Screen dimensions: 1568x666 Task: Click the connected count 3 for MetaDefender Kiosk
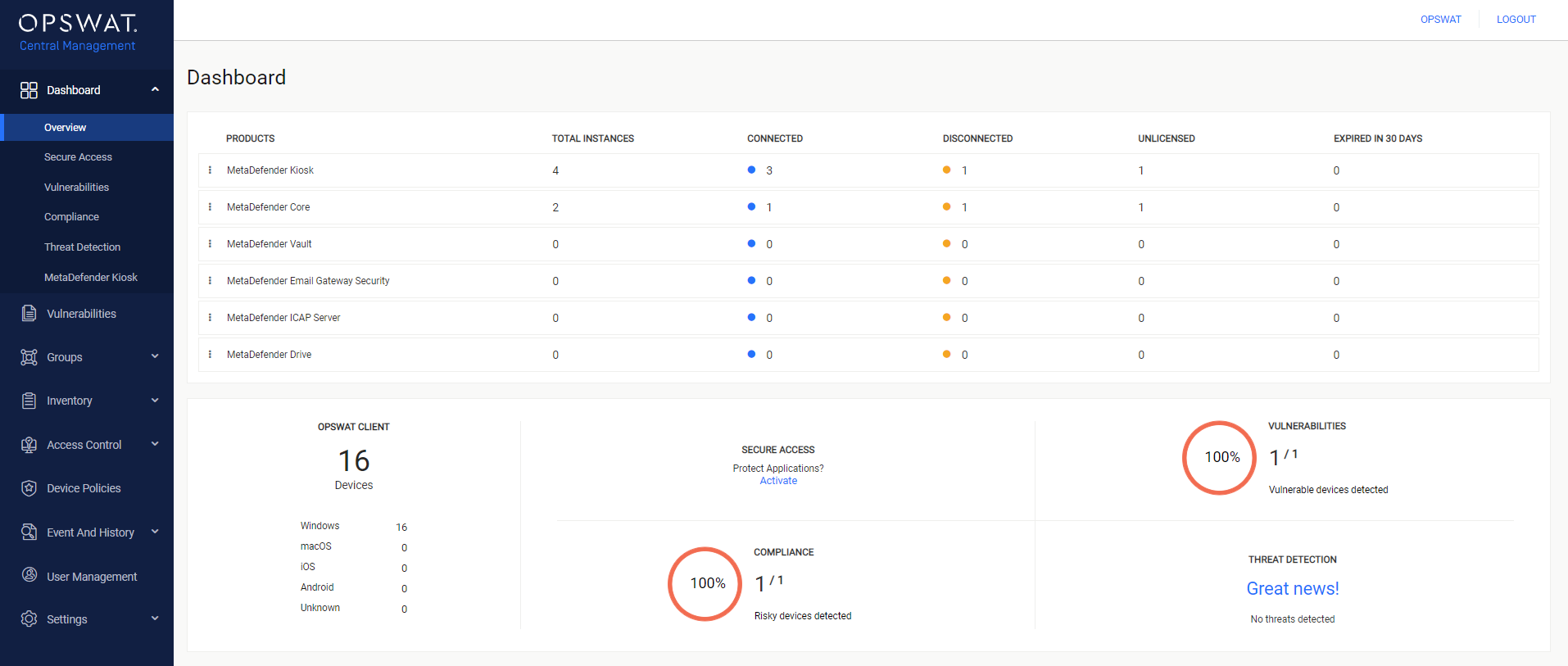pyautogui.click(x=769, y=170)
